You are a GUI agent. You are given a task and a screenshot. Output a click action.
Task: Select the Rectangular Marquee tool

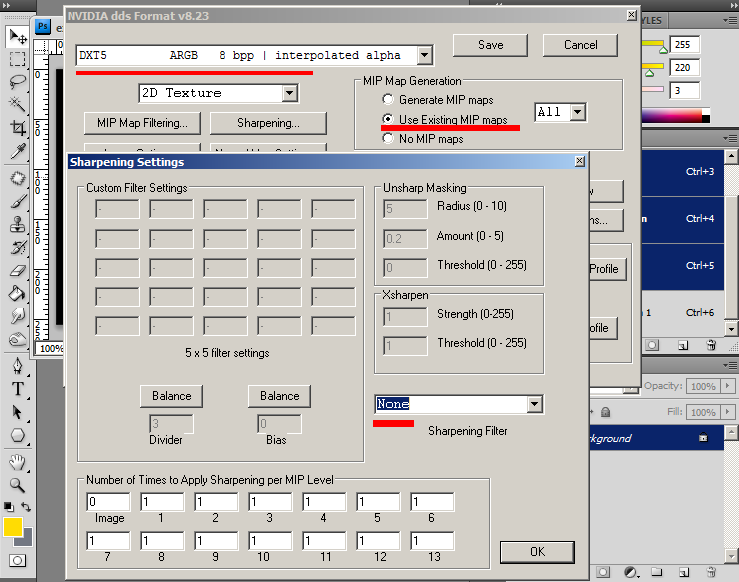click(18, 59)
